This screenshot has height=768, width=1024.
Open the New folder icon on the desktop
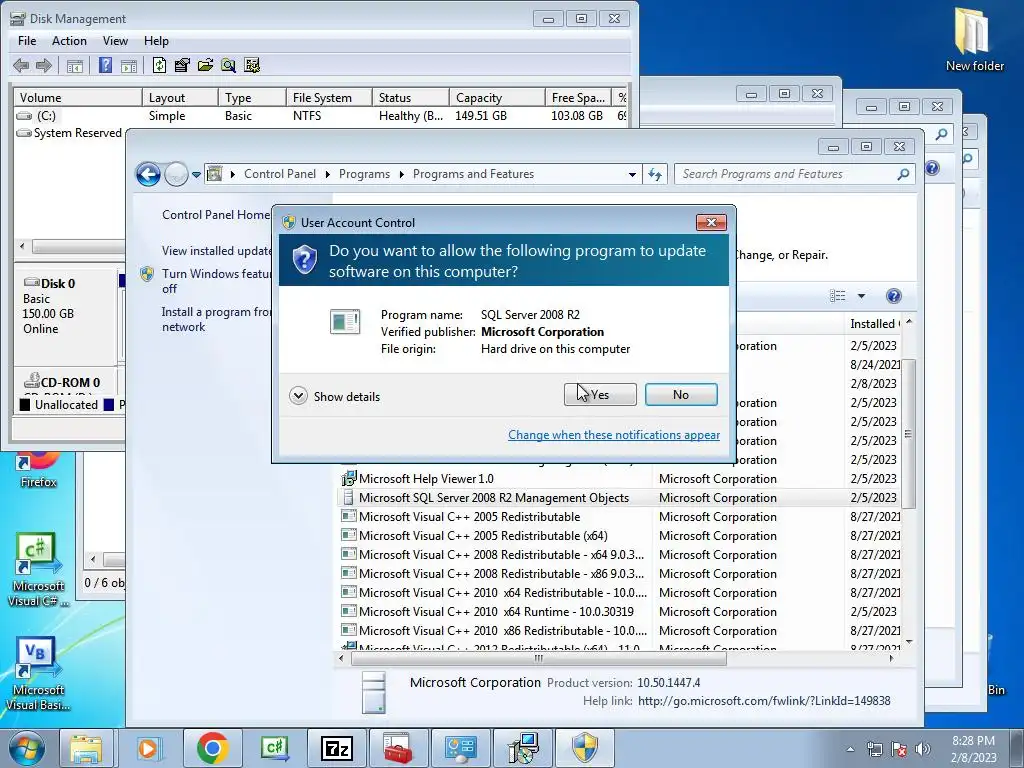click(x=974, y=39)
